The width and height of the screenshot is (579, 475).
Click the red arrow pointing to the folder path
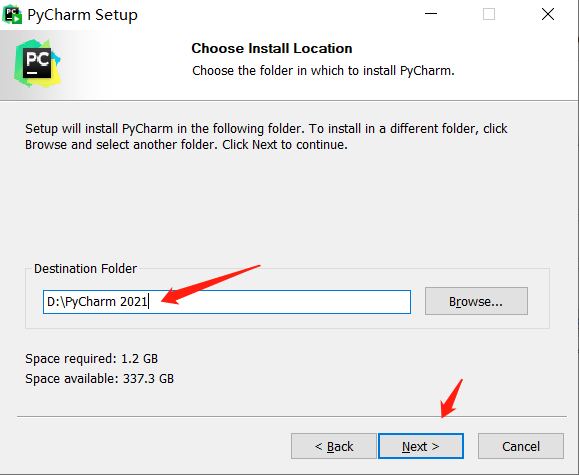[x=210, y=285]
